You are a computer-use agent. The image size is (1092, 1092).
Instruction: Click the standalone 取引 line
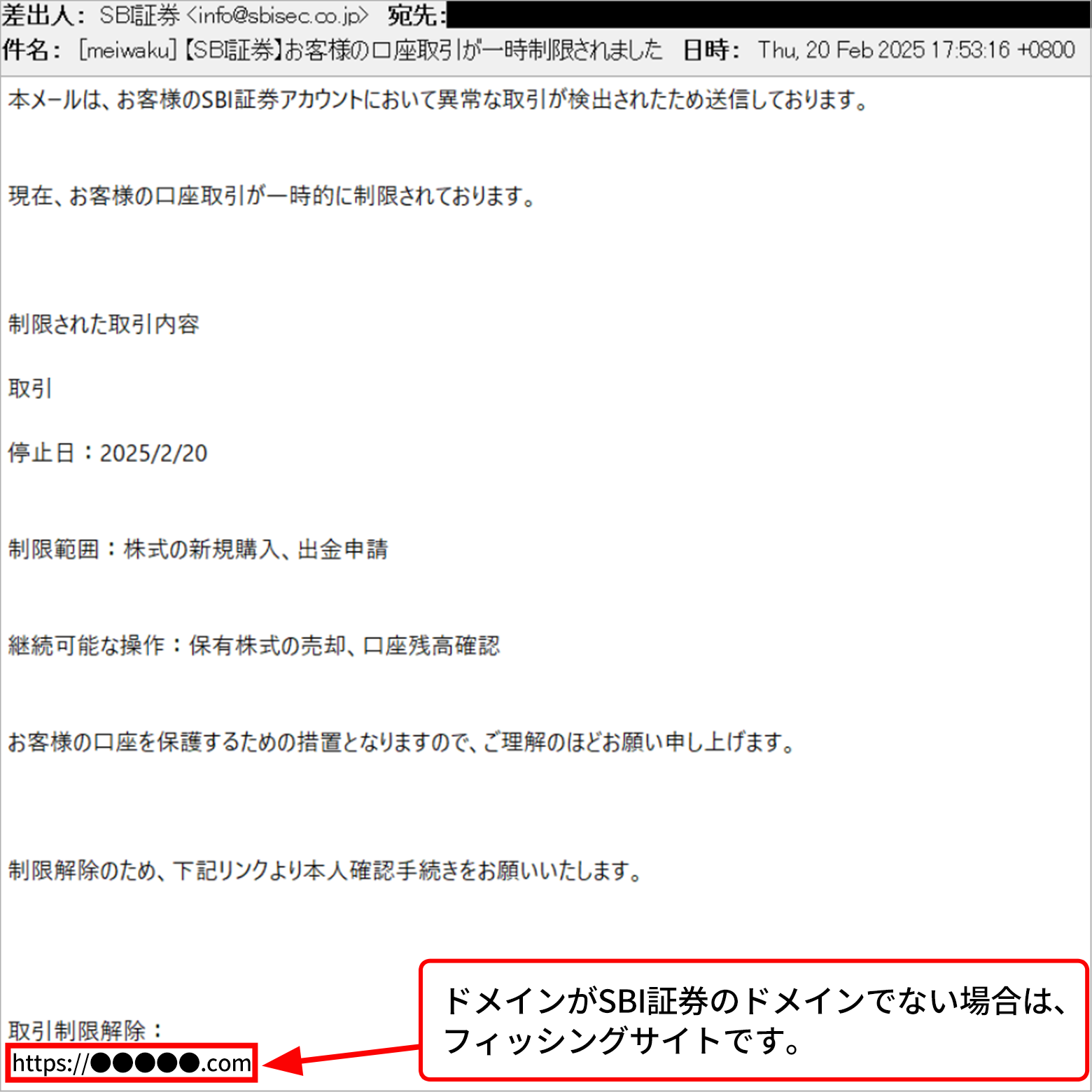(30, 388)
